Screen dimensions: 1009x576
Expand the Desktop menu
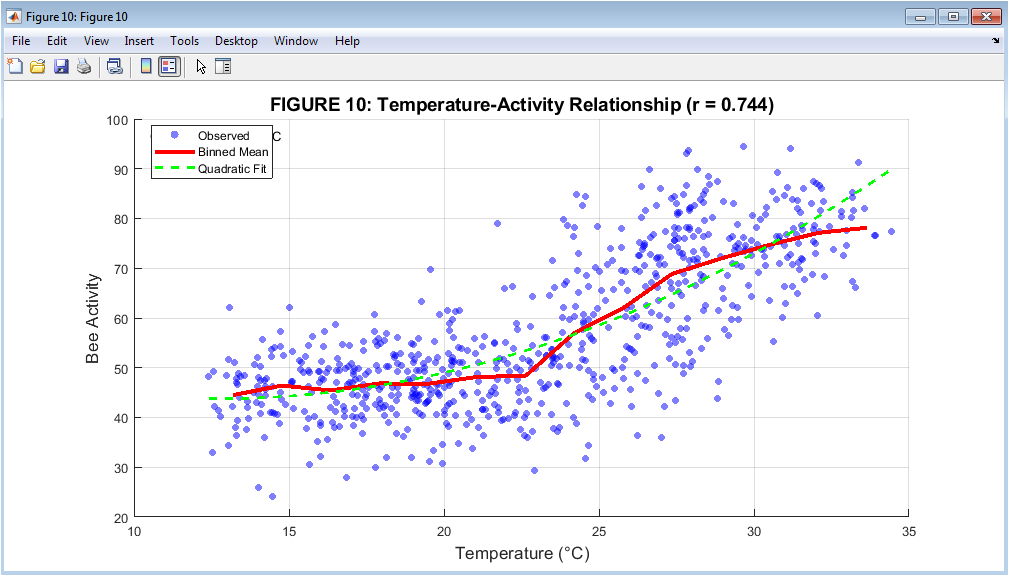tap(236, 41)
